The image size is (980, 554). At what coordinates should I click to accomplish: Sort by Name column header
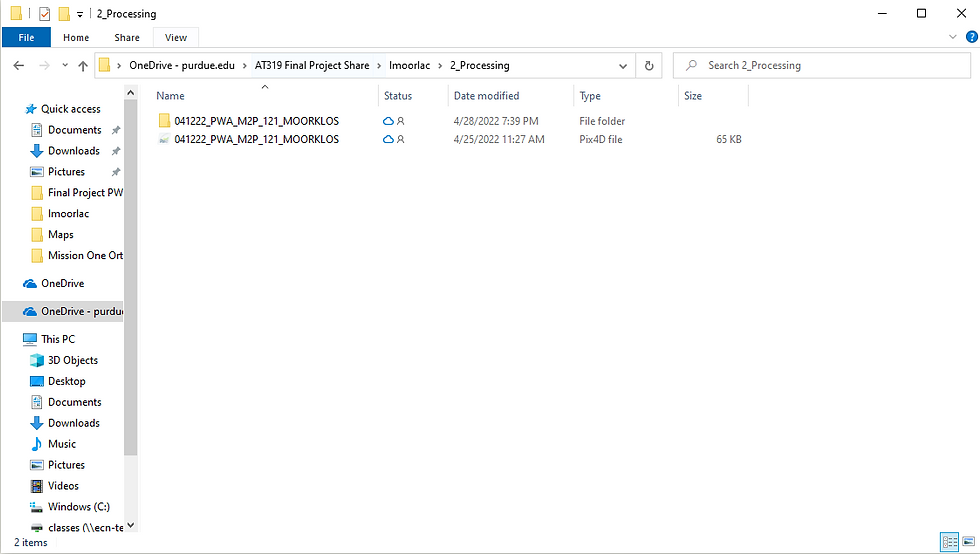click(x=170, y=96)
